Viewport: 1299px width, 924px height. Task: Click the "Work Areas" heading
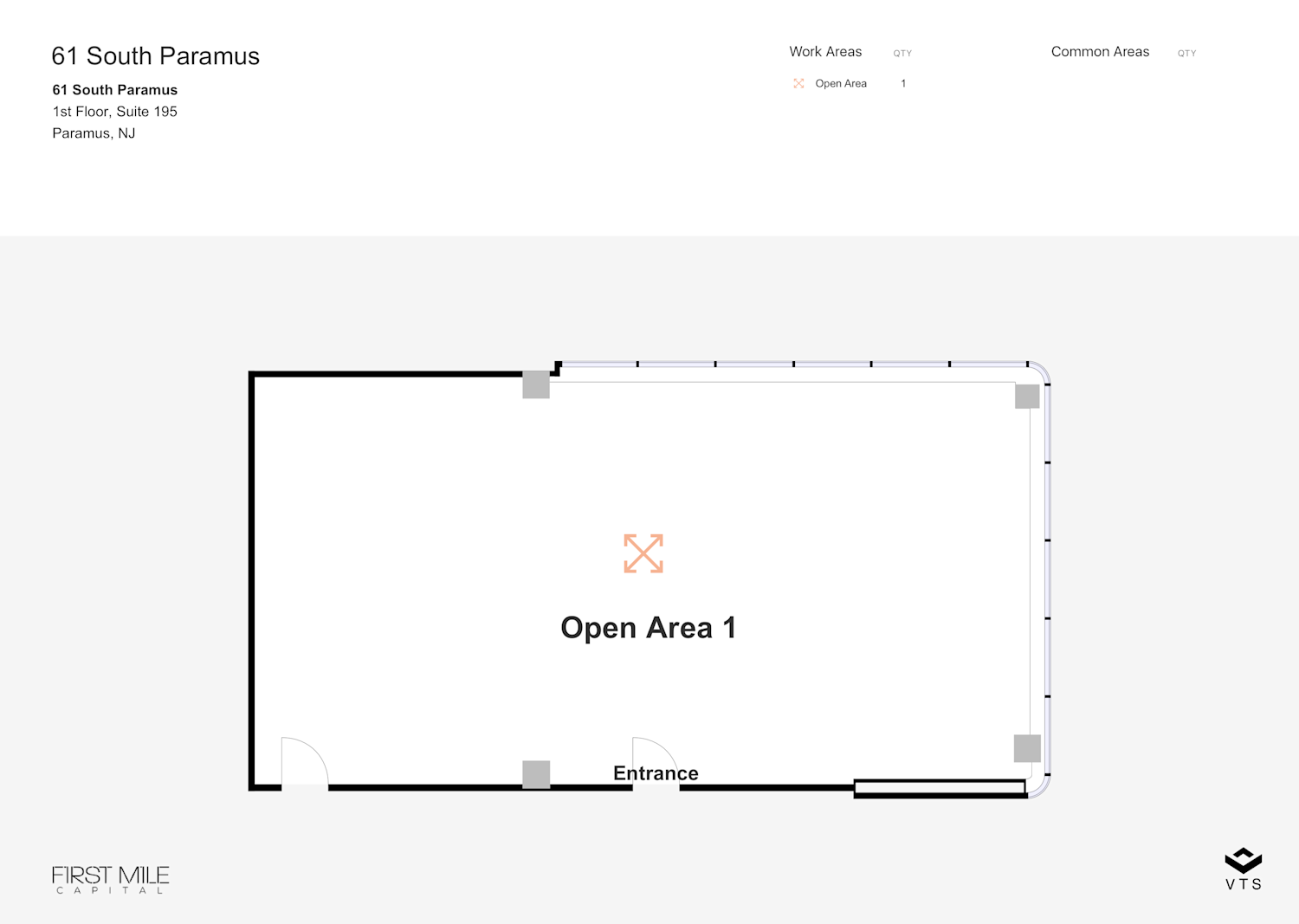click(x=825, y=52)
